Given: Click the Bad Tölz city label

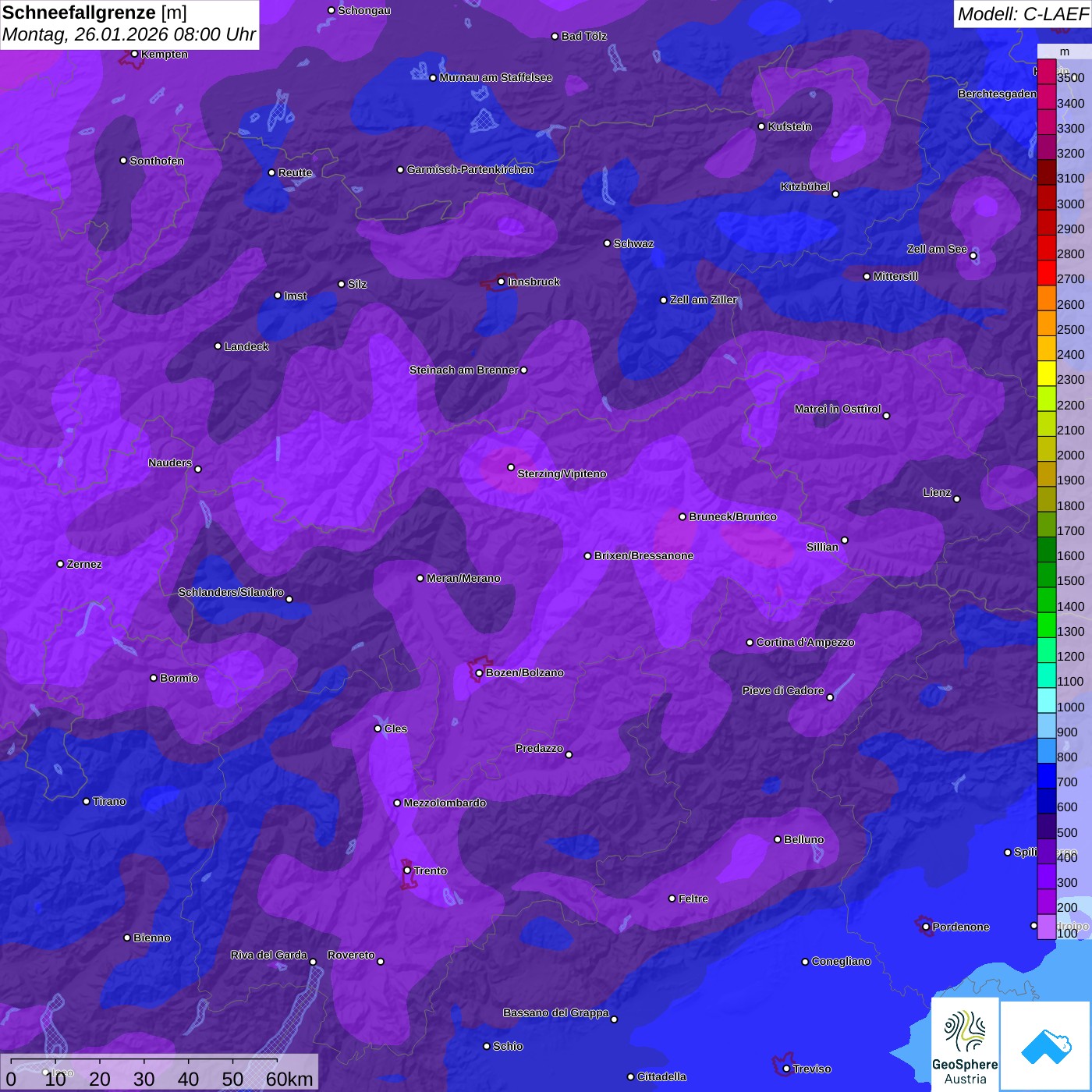Looking at the screenshot, I should tap(584, 36).
